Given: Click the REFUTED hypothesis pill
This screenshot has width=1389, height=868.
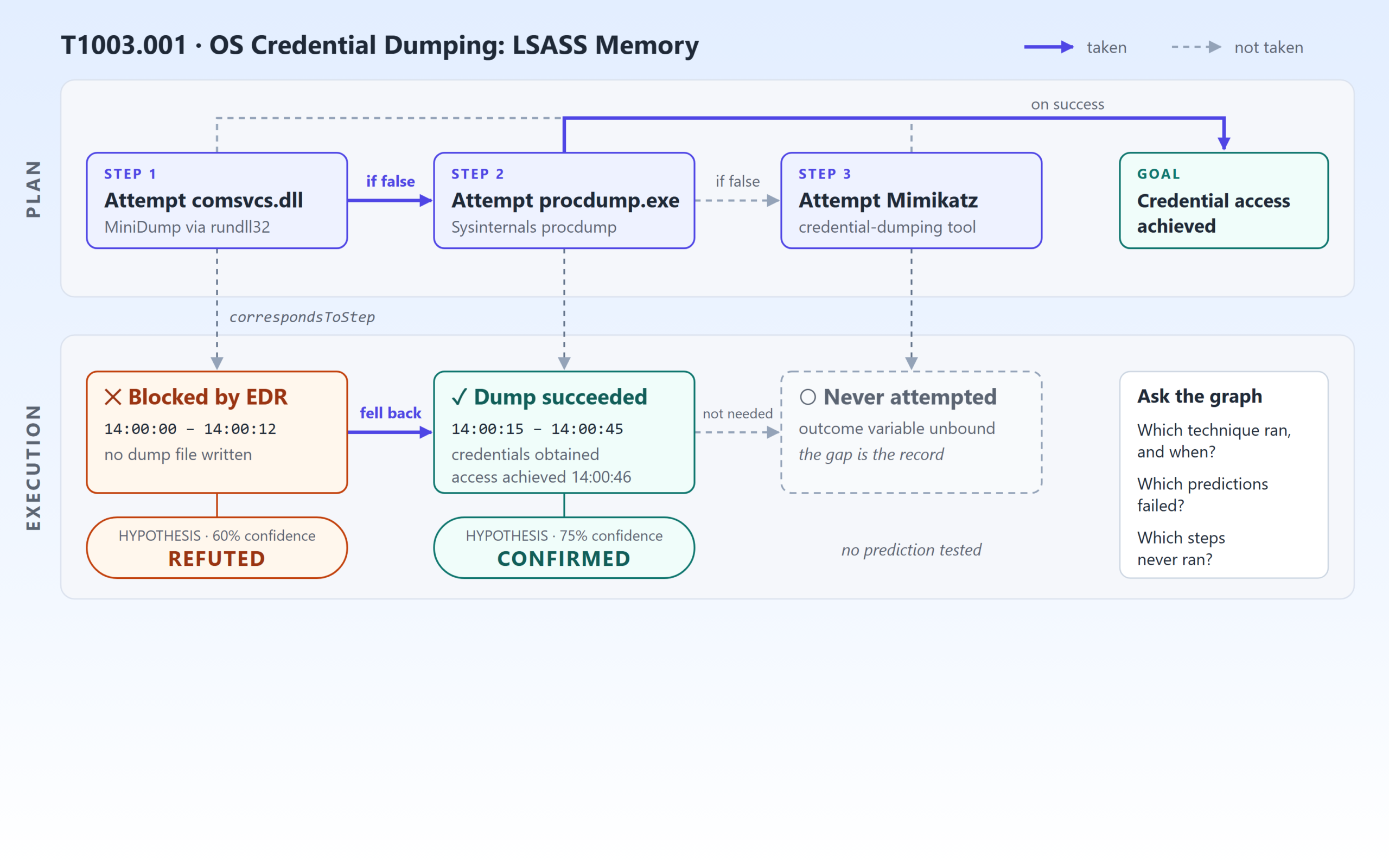Looking at the screenshot, I should [217, 548].
